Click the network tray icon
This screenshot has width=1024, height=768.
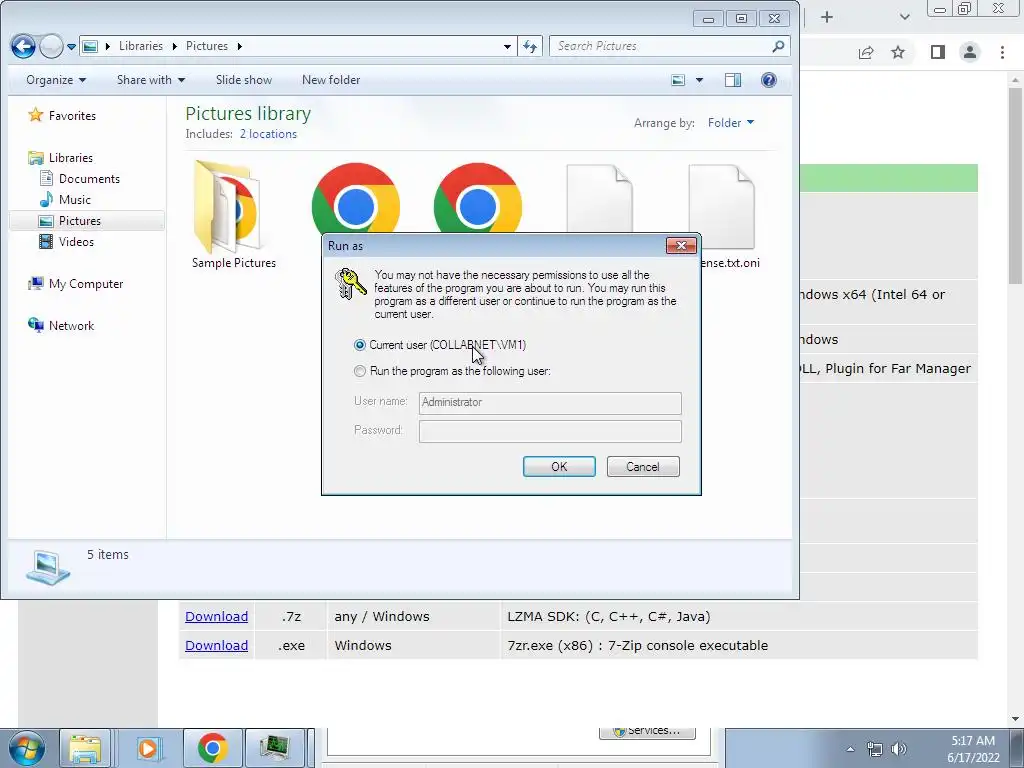click(x=874, y=749)
